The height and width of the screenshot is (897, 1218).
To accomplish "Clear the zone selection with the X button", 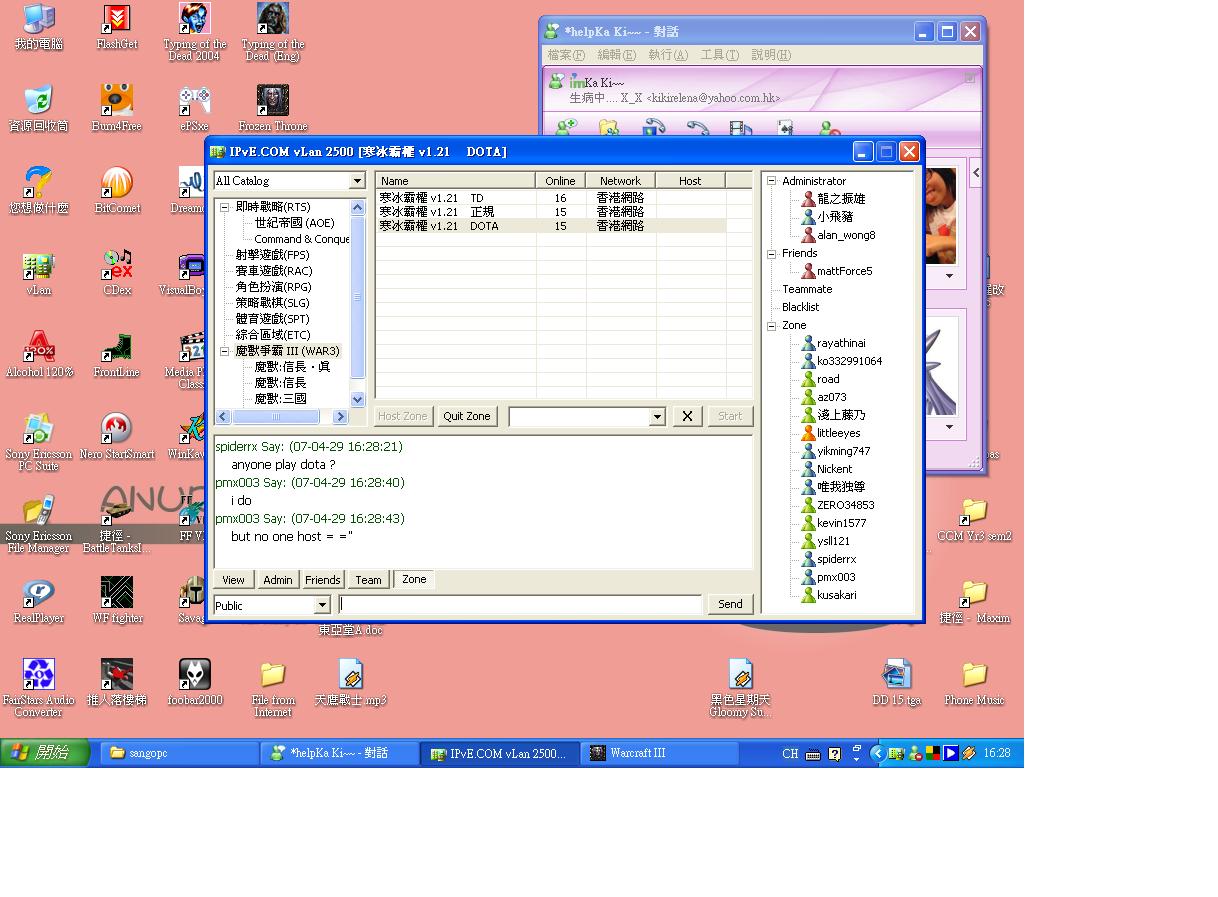I will (x=687, y=416).
